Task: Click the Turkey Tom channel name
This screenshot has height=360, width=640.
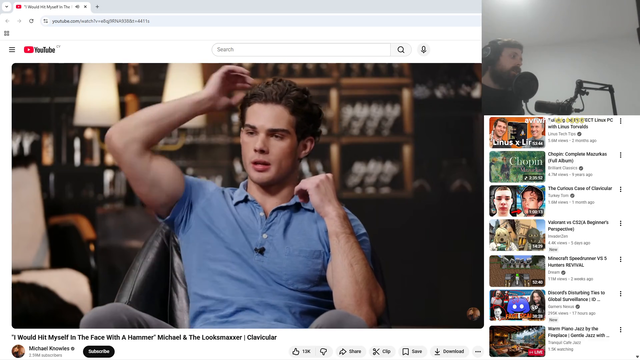Action: pos(558,196)
